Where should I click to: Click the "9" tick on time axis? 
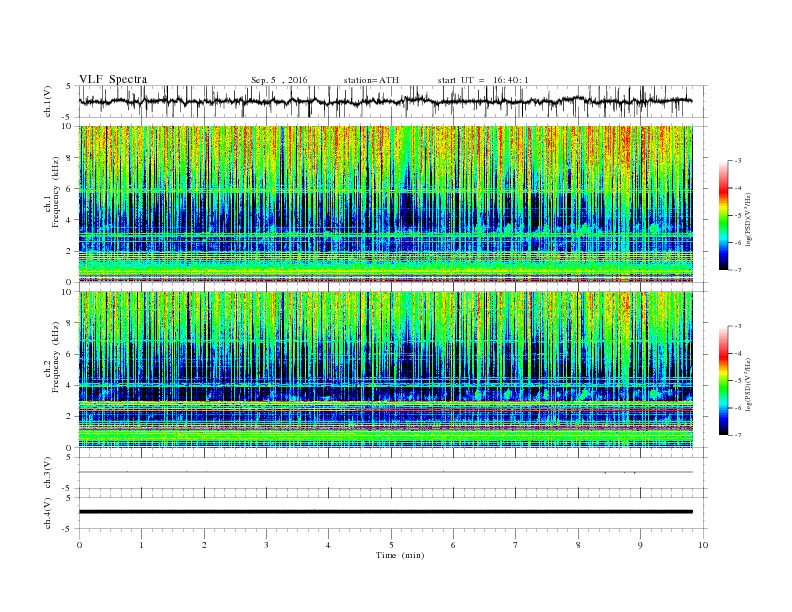click(640, 545)
